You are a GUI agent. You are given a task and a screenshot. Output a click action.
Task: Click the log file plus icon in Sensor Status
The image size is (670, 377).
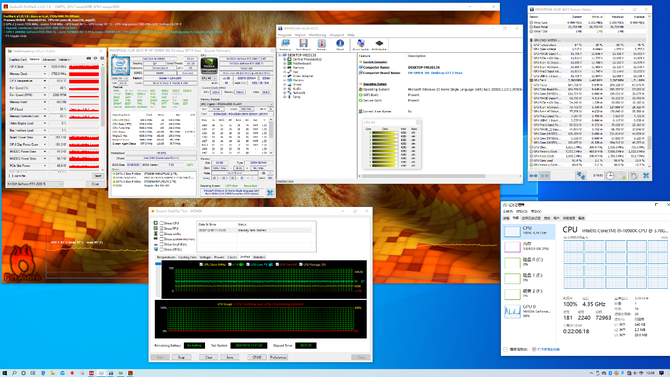point(622,176)
